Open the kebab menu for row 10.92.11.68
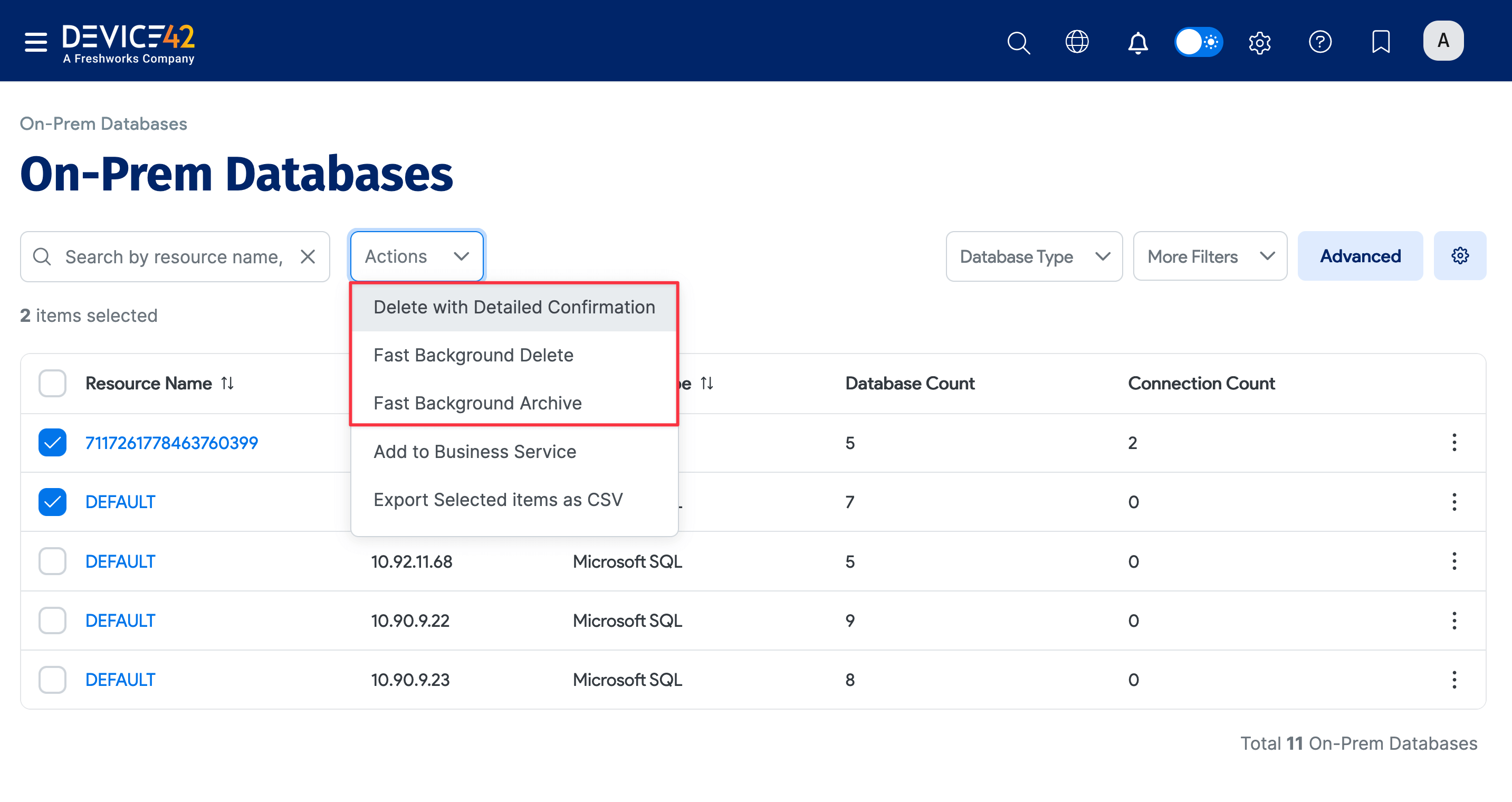This screenshot has width=1512, height=802. click(x=1454, y=561)
